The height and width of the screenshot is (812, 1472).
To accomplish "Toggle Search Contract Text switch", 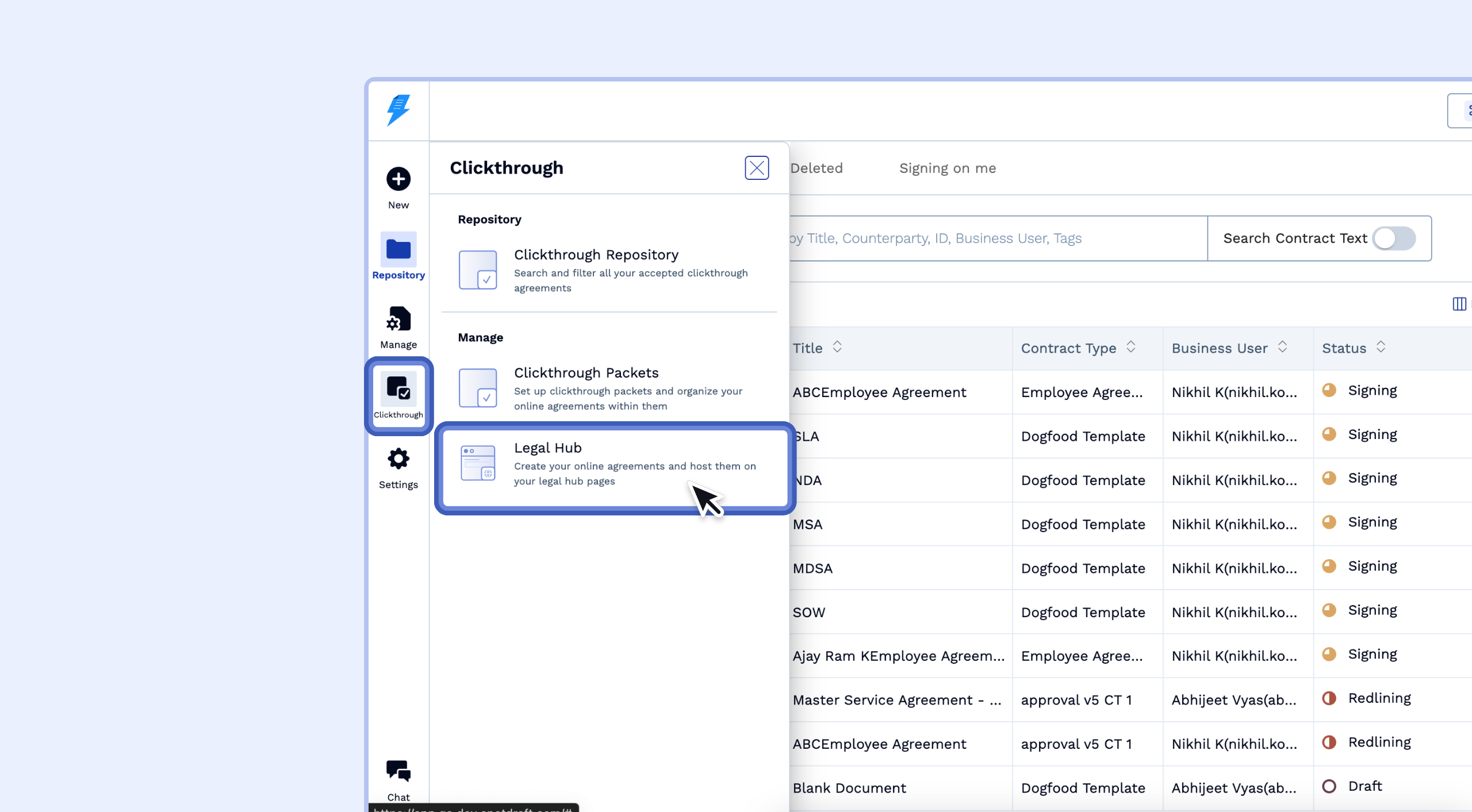I will (1394, 238).
